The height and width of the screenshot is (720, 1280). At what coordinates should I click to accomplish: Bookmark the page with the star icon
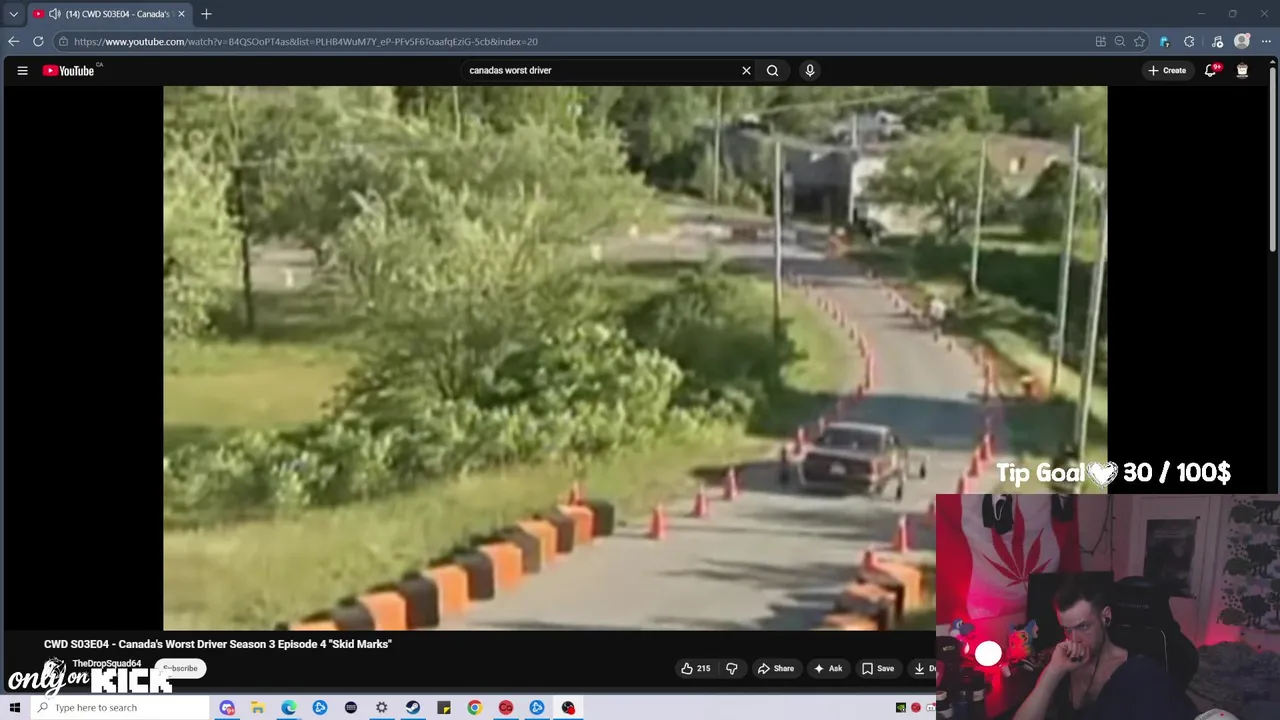click(1139, 41)
